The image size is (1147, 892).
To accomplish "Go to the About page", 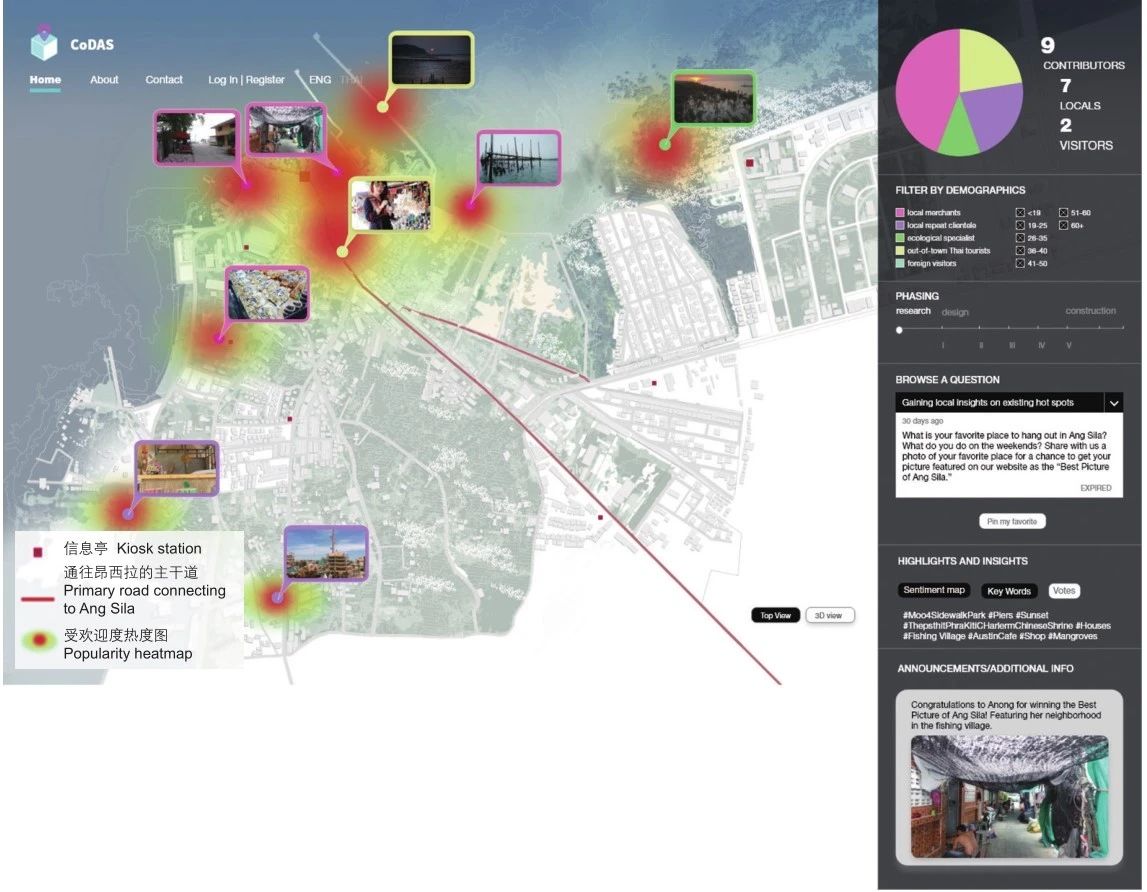I will (104, 80).
